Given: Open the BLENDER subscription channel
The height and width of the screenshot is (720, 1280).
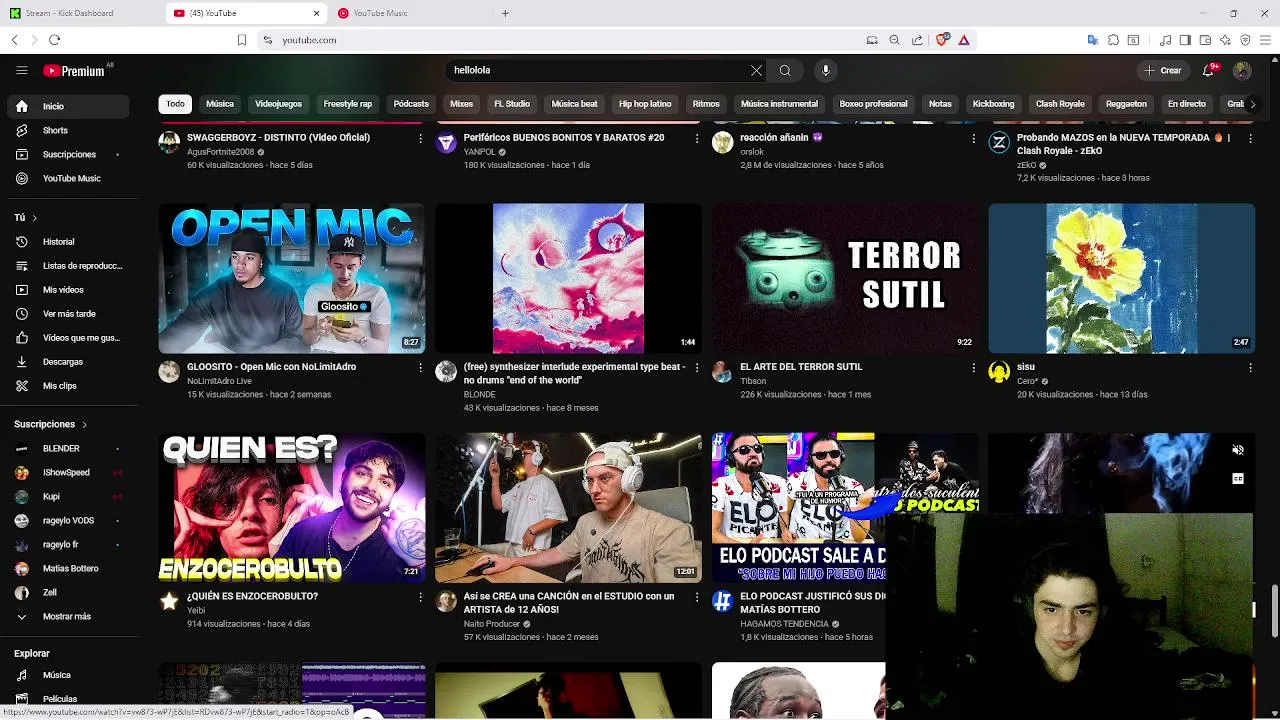Looking at the screenshot, I should pos(68,448).
